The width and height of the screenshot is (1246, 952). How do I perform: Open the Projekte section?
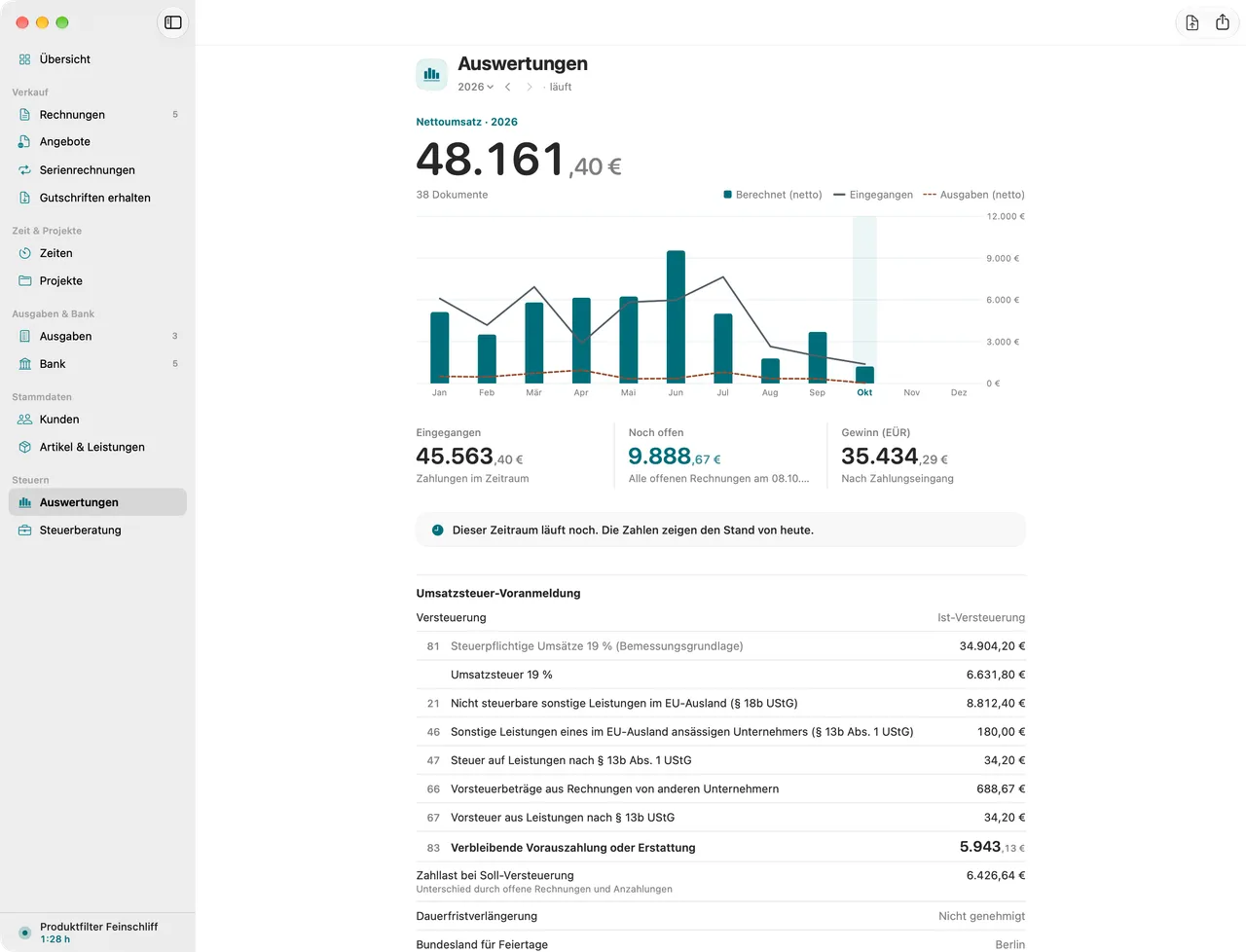tap(97, 281)
